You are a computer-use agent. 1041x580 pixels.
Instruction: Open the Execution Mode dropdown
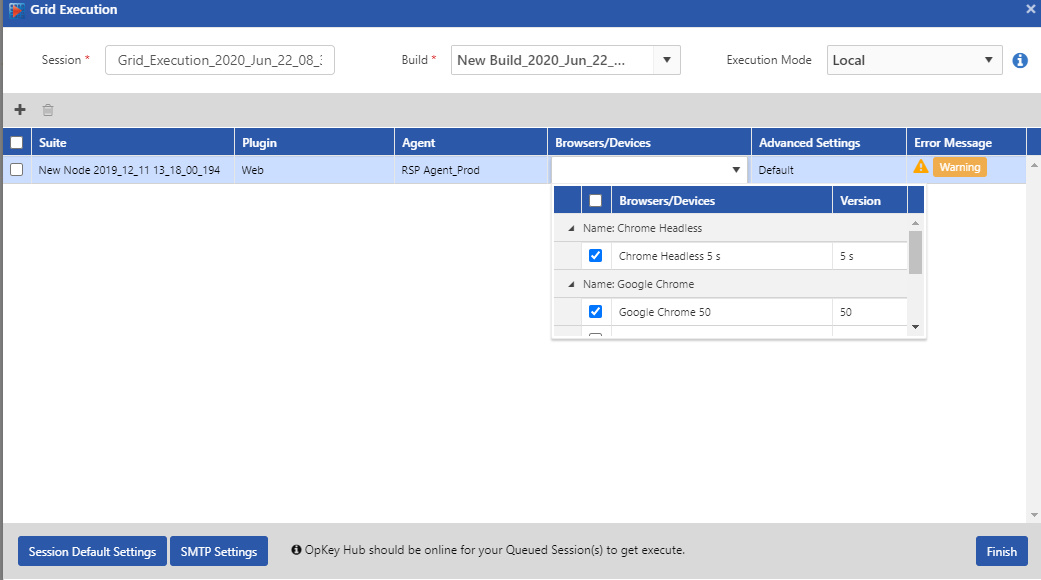(x=988, y=60)
